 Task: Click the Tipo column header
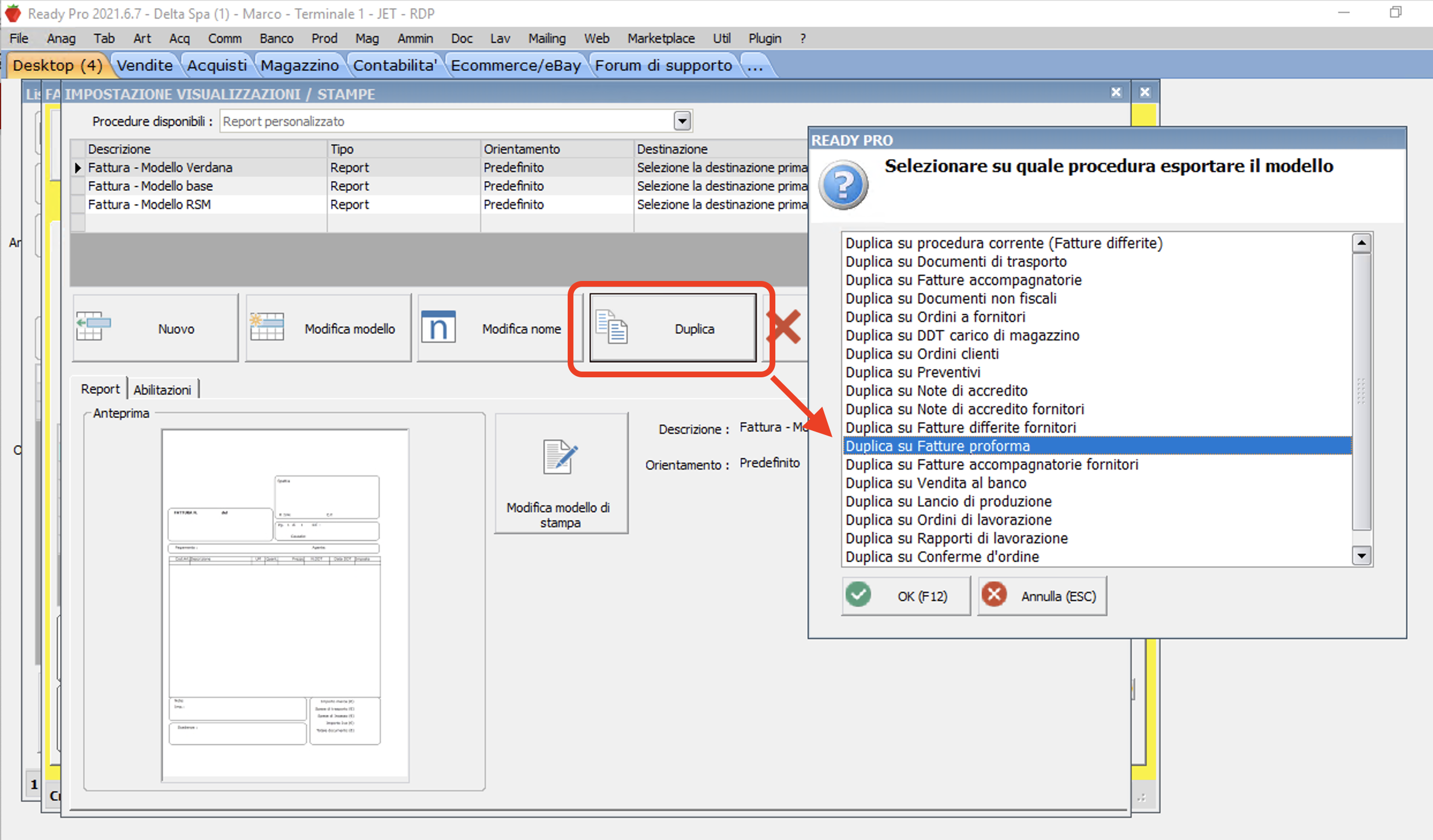[404, 149]
